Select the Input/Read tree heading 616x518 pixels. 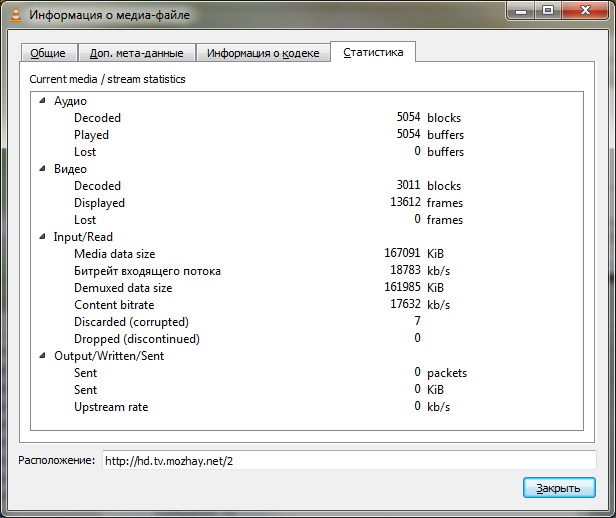83,237
